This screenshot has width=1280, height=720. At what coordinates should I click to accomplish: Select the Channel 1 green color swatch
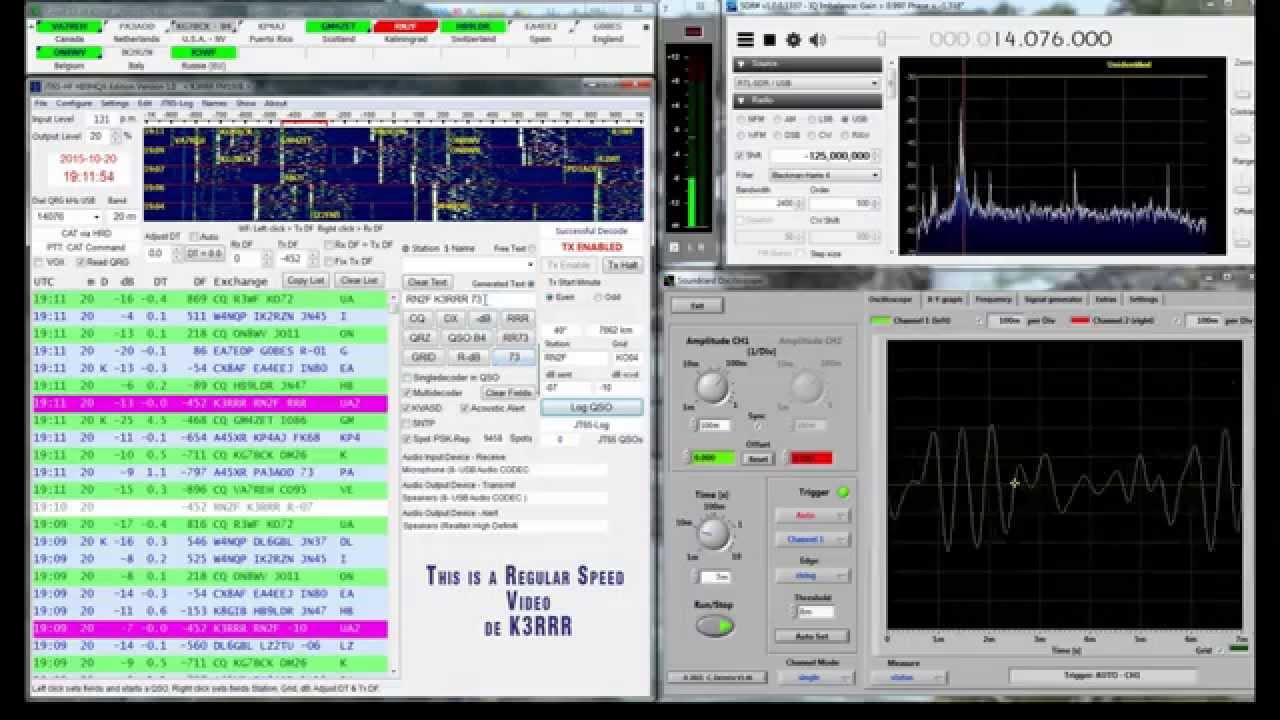(881, 321)
